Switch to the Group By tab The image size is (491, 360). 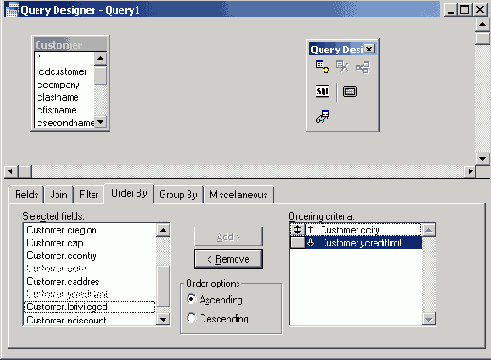pos(178,194)
